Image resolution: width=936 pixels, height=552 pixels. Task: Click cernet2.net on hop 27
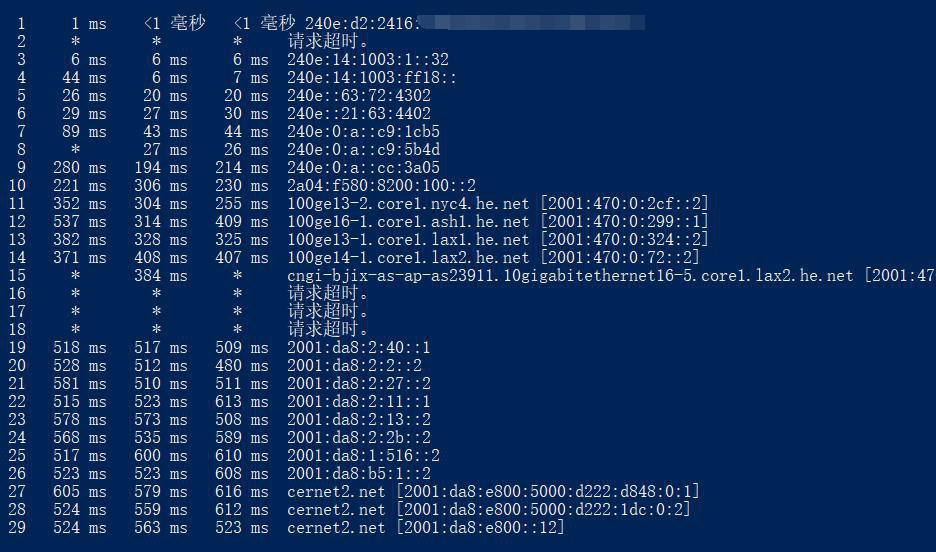(336, 491)
